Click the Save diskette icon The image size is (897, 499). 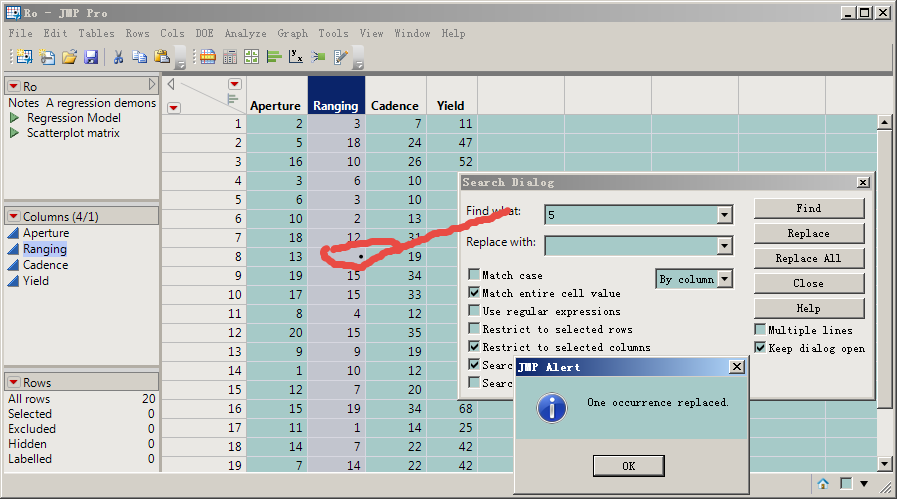tap(91, 57)
